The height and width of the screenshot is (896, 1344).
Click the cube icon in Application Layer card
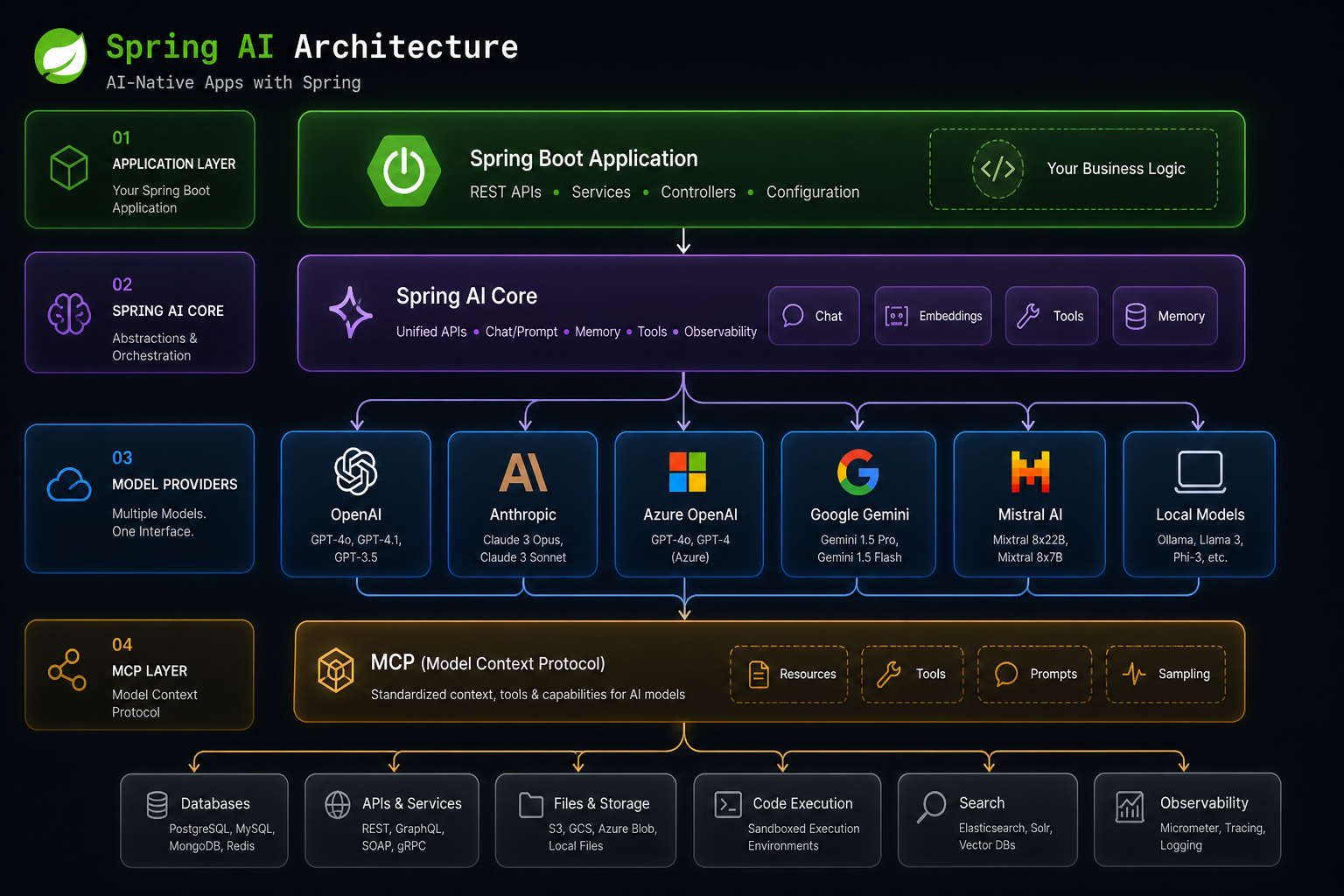69,167
